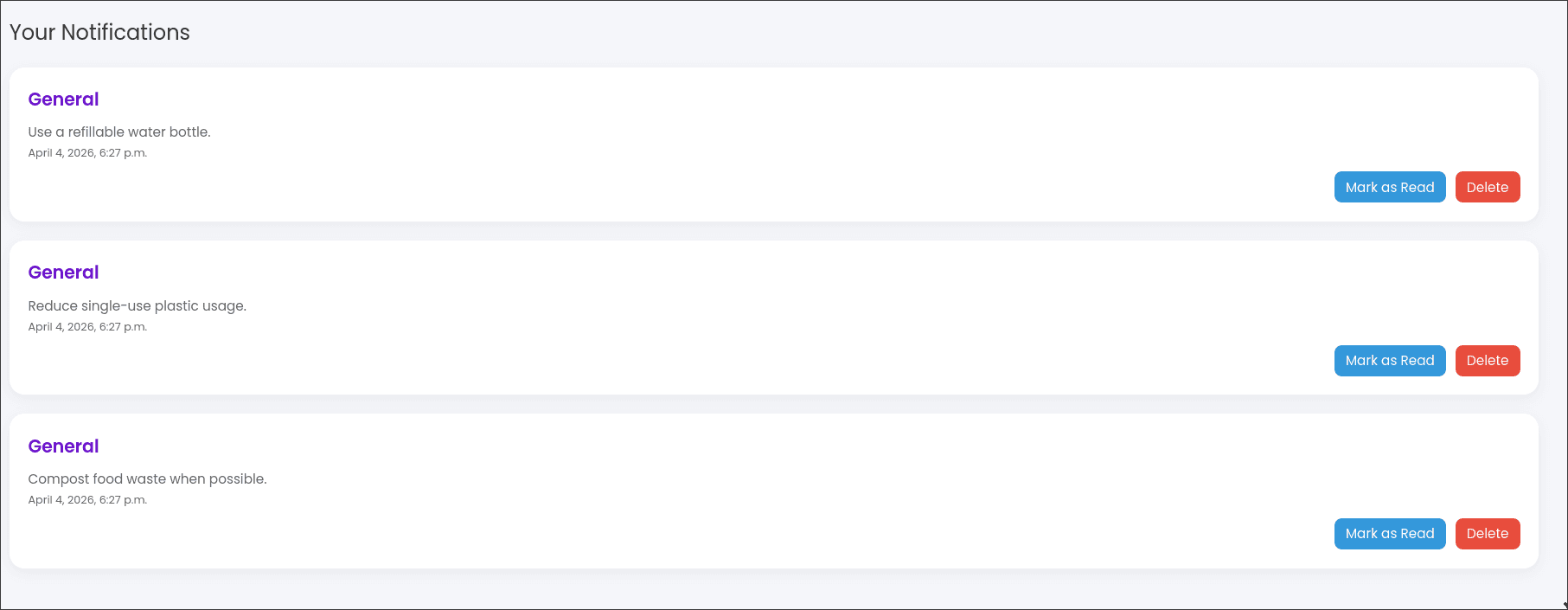The image size is (1568, 610).
Task: Delete the single-use plastic notification
Action: (1487, 361)
